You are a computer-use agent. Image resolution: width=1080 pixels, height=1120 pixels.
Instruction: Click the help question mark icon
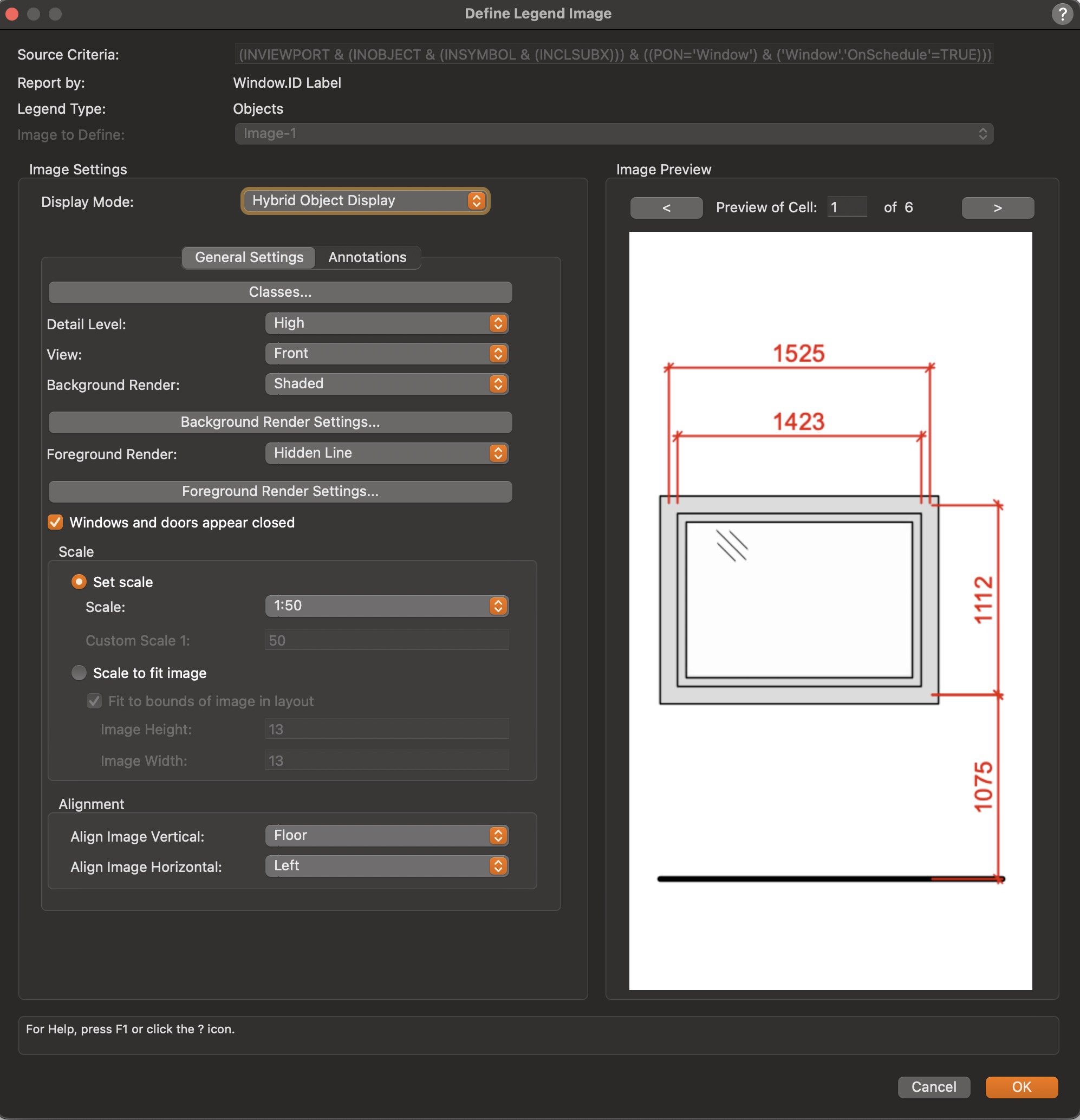tap(1062, 14)
